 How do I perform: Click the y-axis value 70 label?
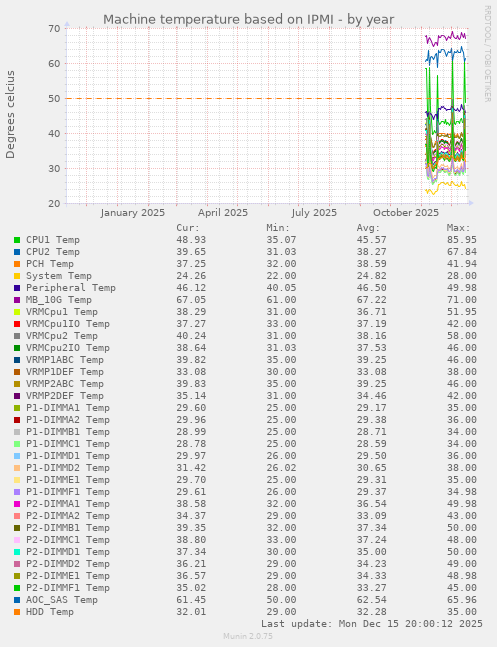click(x=55, y=29)
